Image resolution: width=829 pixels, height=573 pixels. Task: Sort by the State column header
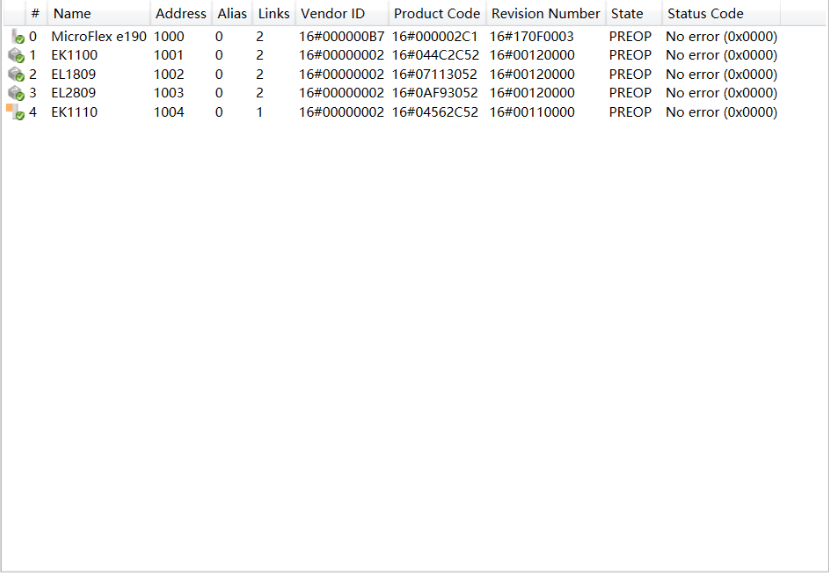click(x=633, y=13)
